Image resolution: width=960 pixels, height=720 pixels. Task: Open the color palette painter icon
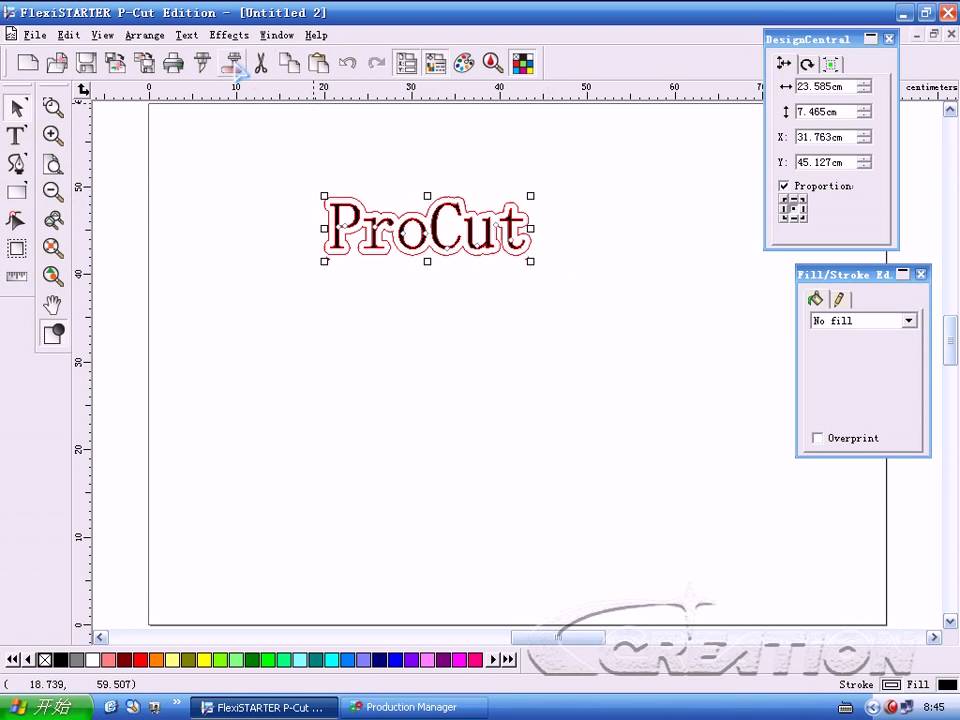tap(464, 62)
